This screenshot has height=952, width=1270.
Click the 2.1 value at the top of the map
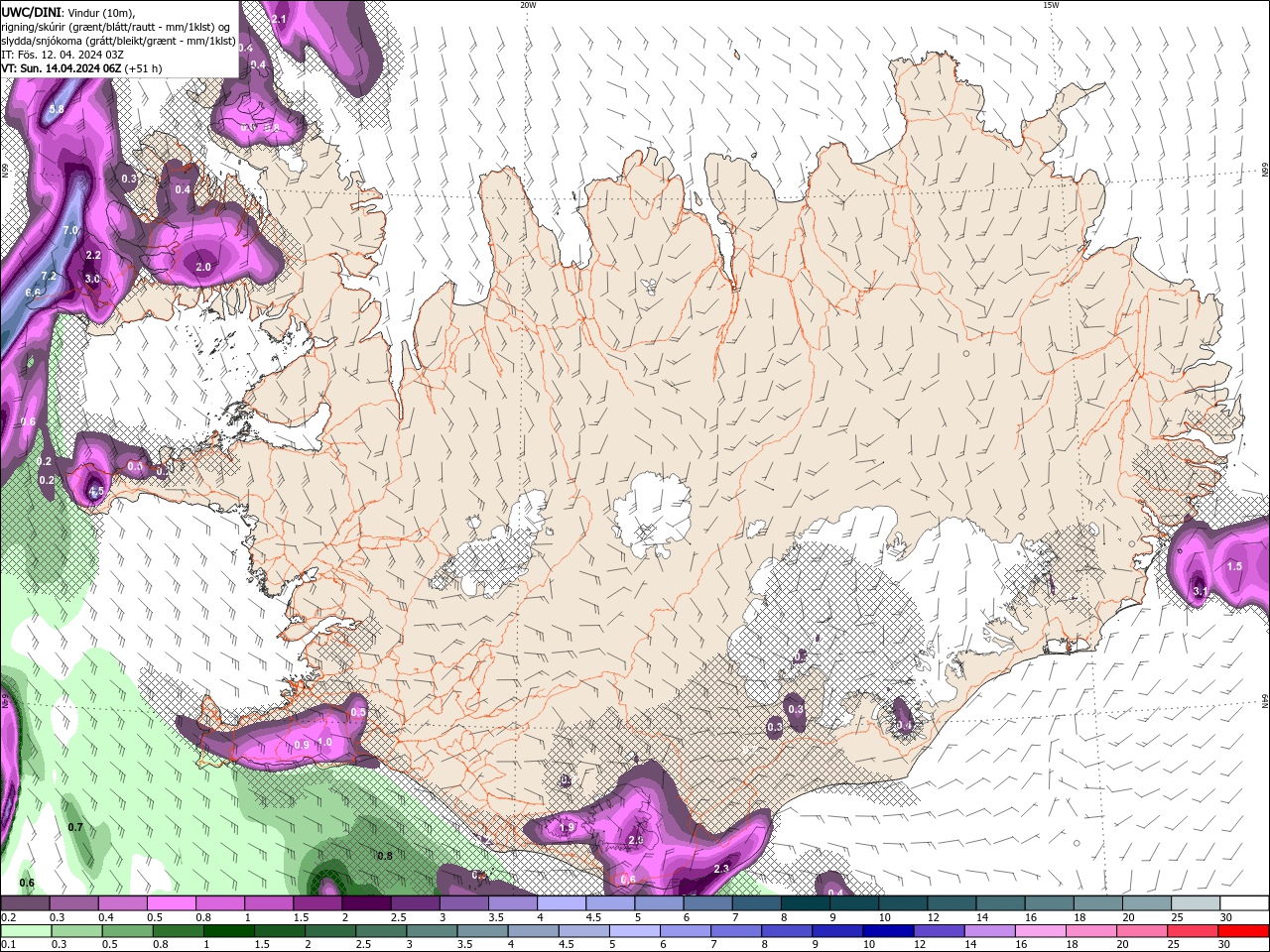279,19
